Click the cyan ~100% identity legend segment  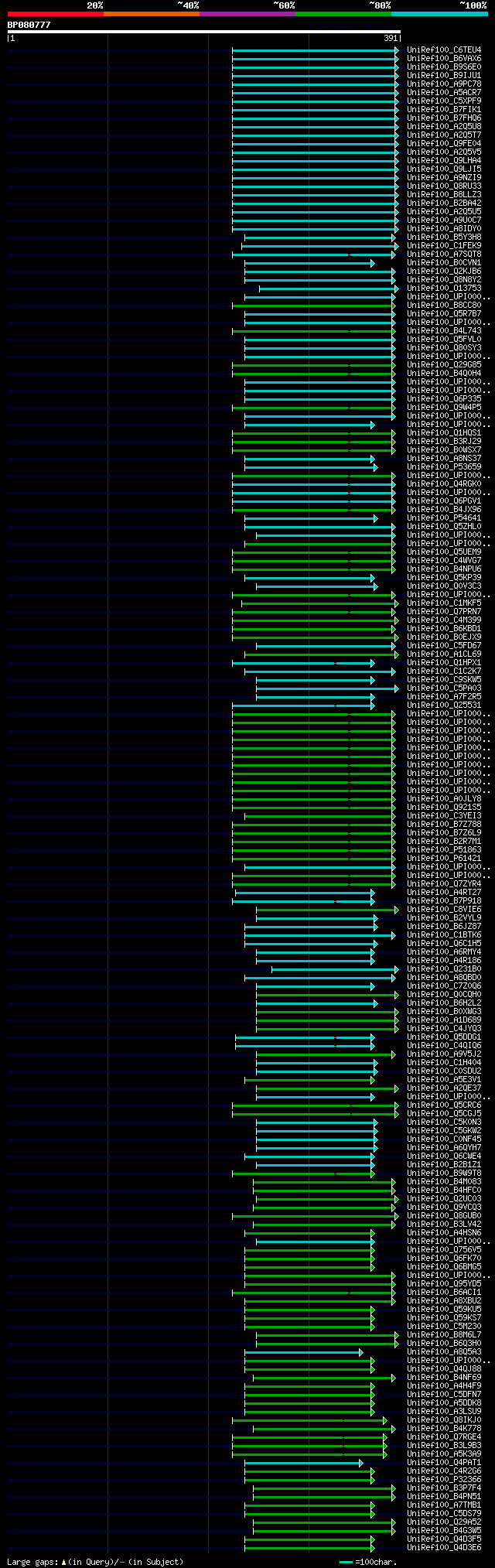[x=439, y=14]
